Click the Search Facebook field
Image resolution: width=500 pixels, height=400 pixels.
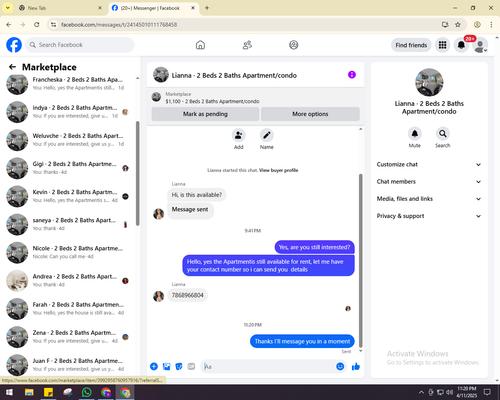(x=80, y=45)
